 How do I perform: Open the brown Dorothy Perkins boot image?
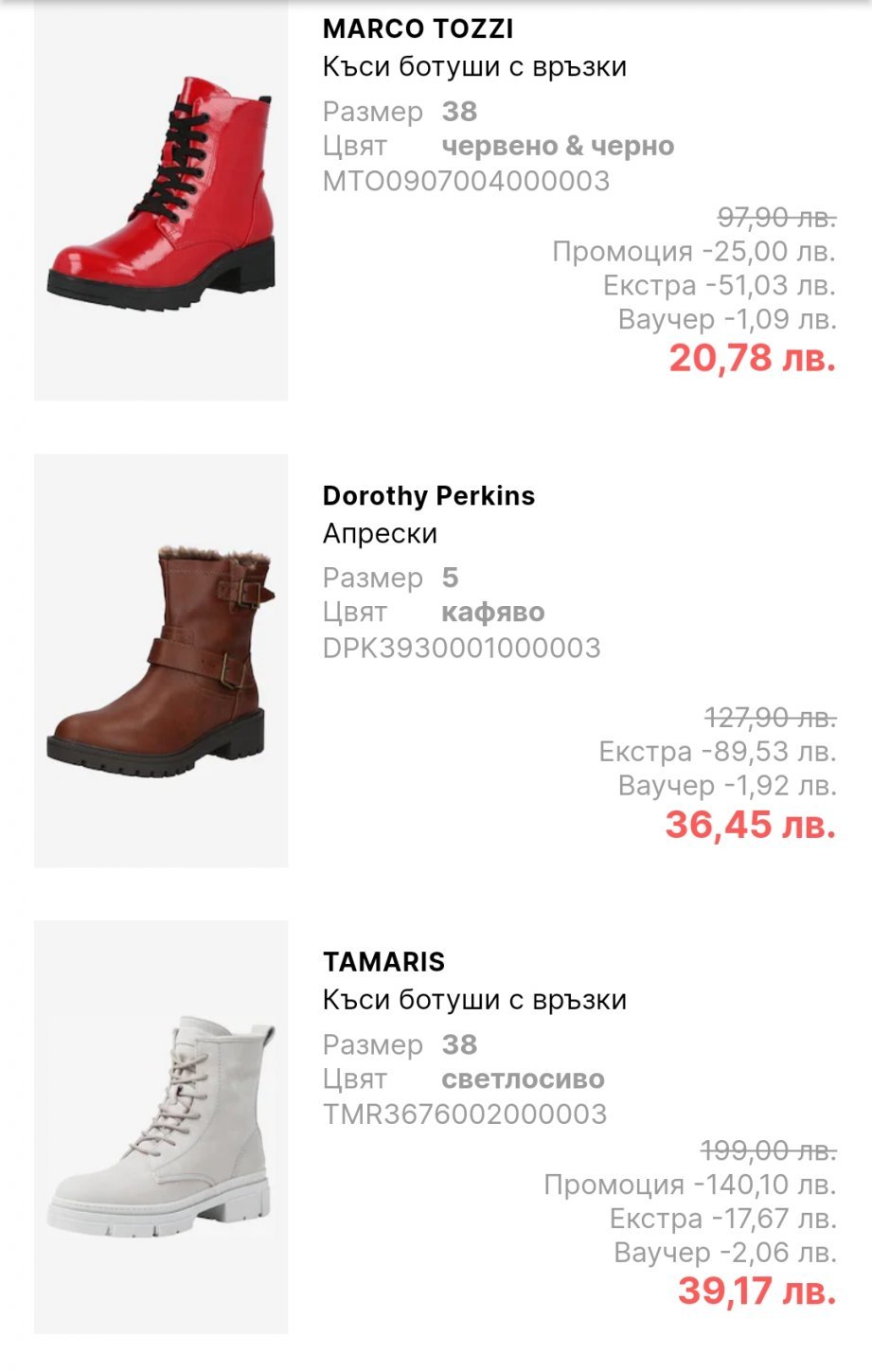[161, 660]
